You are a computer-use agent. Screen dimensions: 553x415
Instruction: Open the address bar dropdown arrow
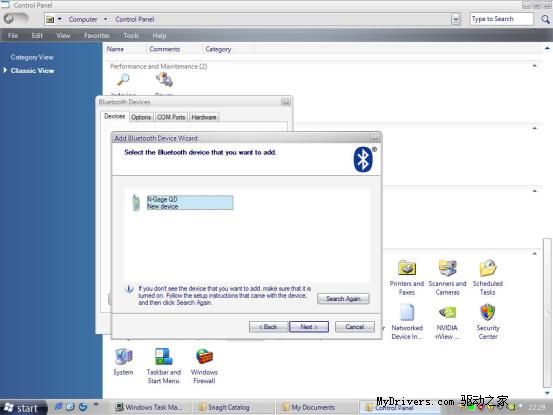click(456, 19)
